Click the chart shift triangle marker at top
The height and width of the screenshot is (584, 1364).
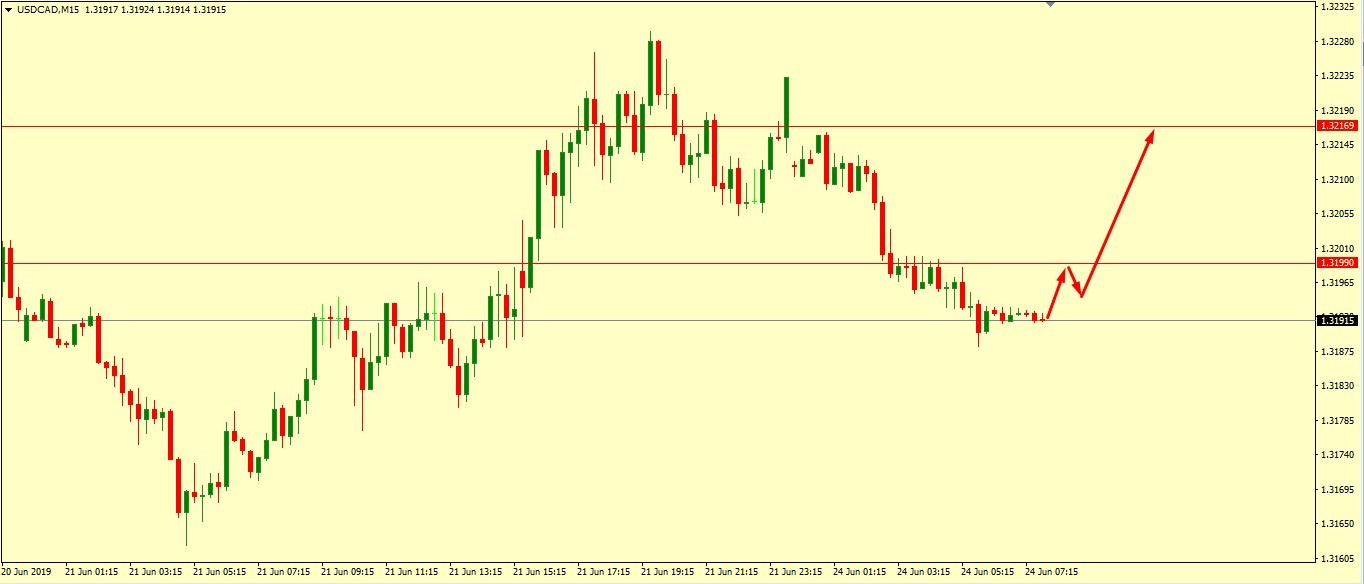click(x=1050, y=4)
